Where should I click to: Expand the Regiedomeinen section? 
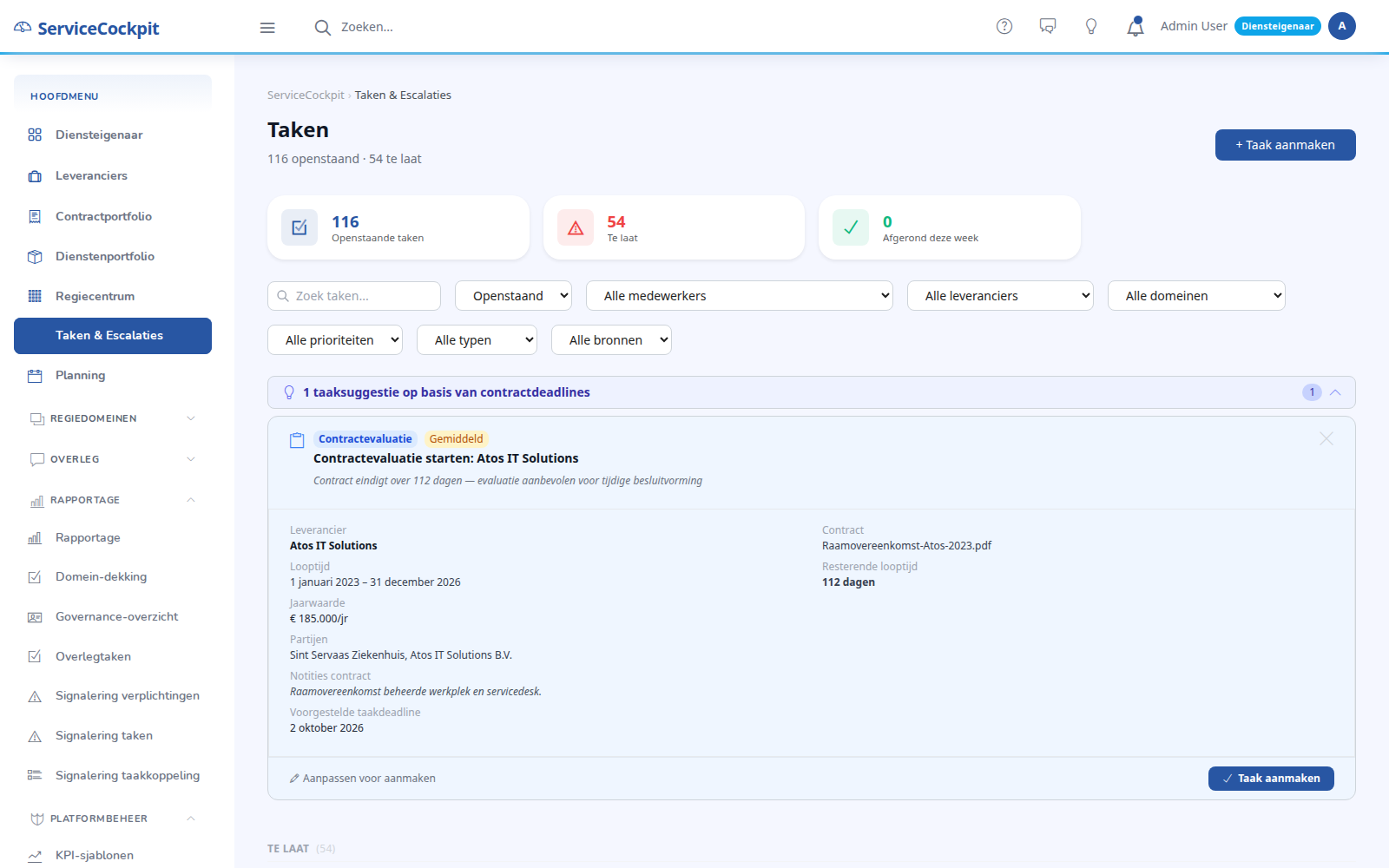pyautogui.click(x=113, y=418)
